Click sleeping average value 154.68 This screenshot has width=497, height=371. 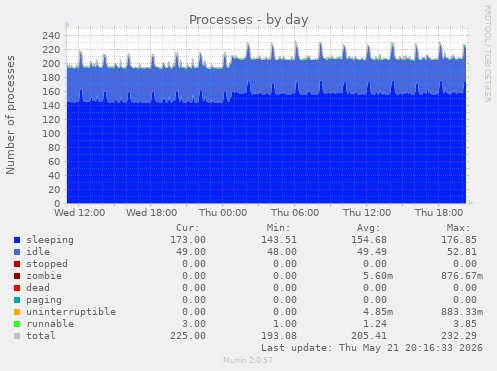pyautogui.click(x=369, y=240)
